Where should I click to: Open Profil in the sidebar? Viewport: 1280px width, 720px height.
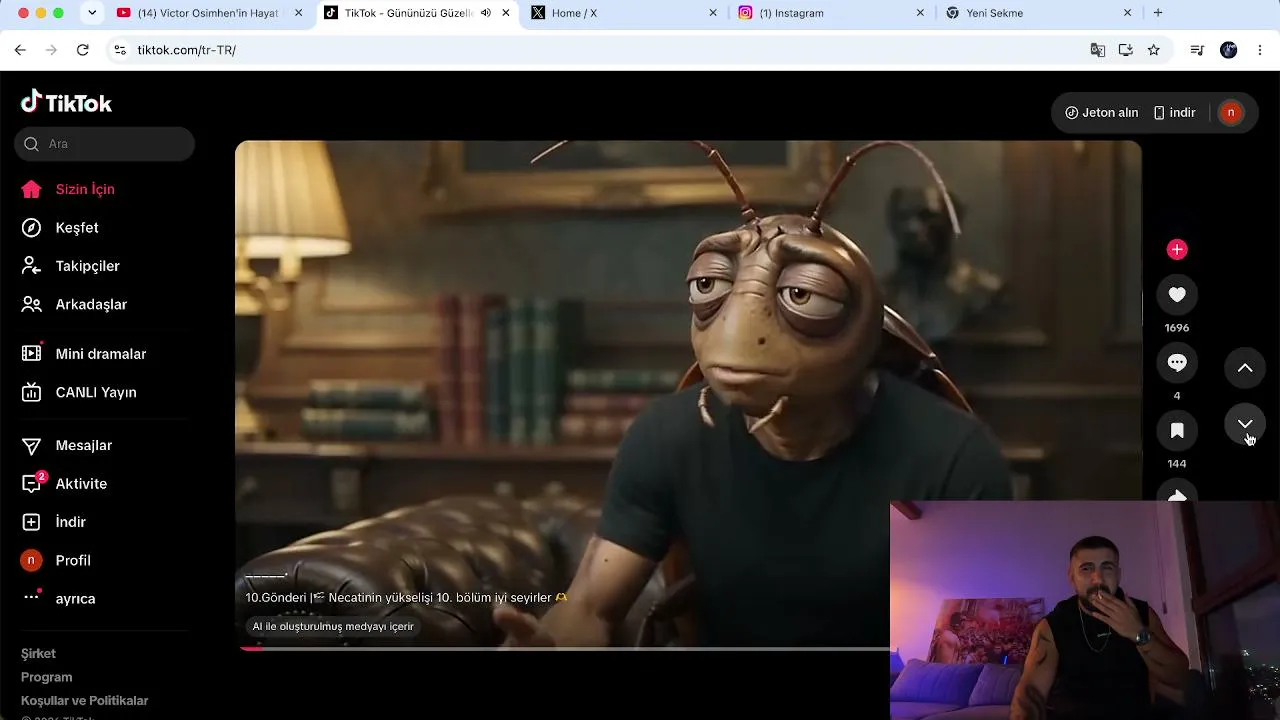click(x=55, y=560)
